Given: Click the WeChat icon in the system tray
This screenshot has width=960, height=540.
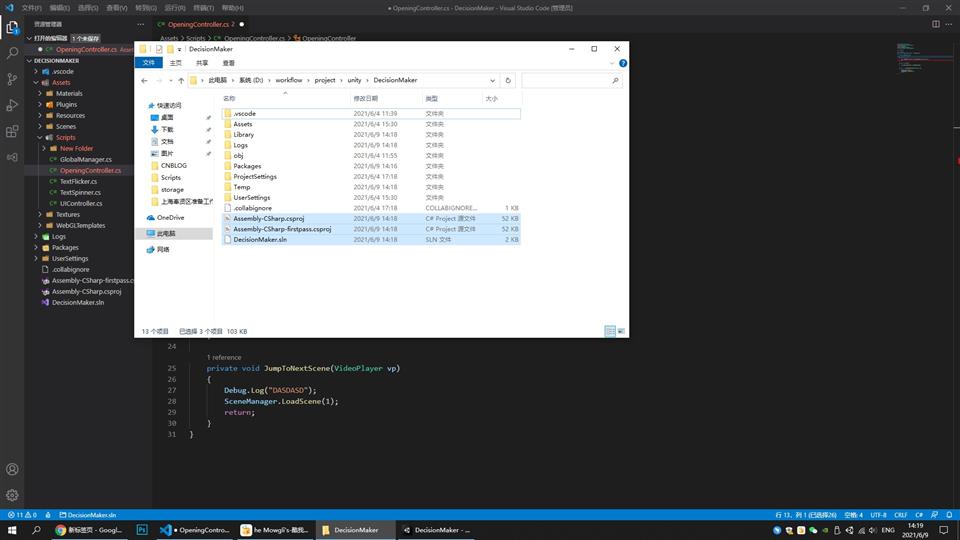Looking at the screenshot, I should point(813,530).
